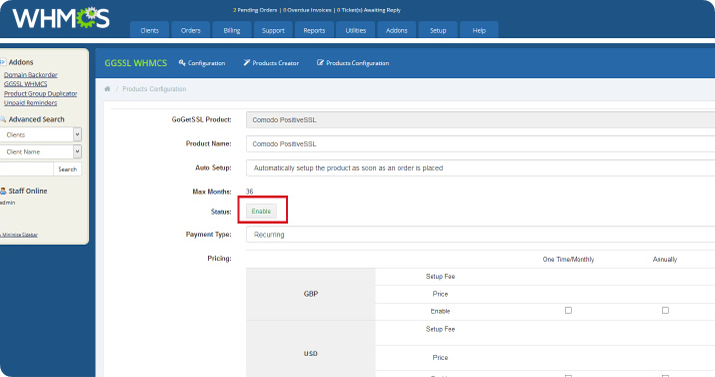Click the Enable status button
Image resolution: width=715 pixels, height=377 pixels.
tap(261, 211)
